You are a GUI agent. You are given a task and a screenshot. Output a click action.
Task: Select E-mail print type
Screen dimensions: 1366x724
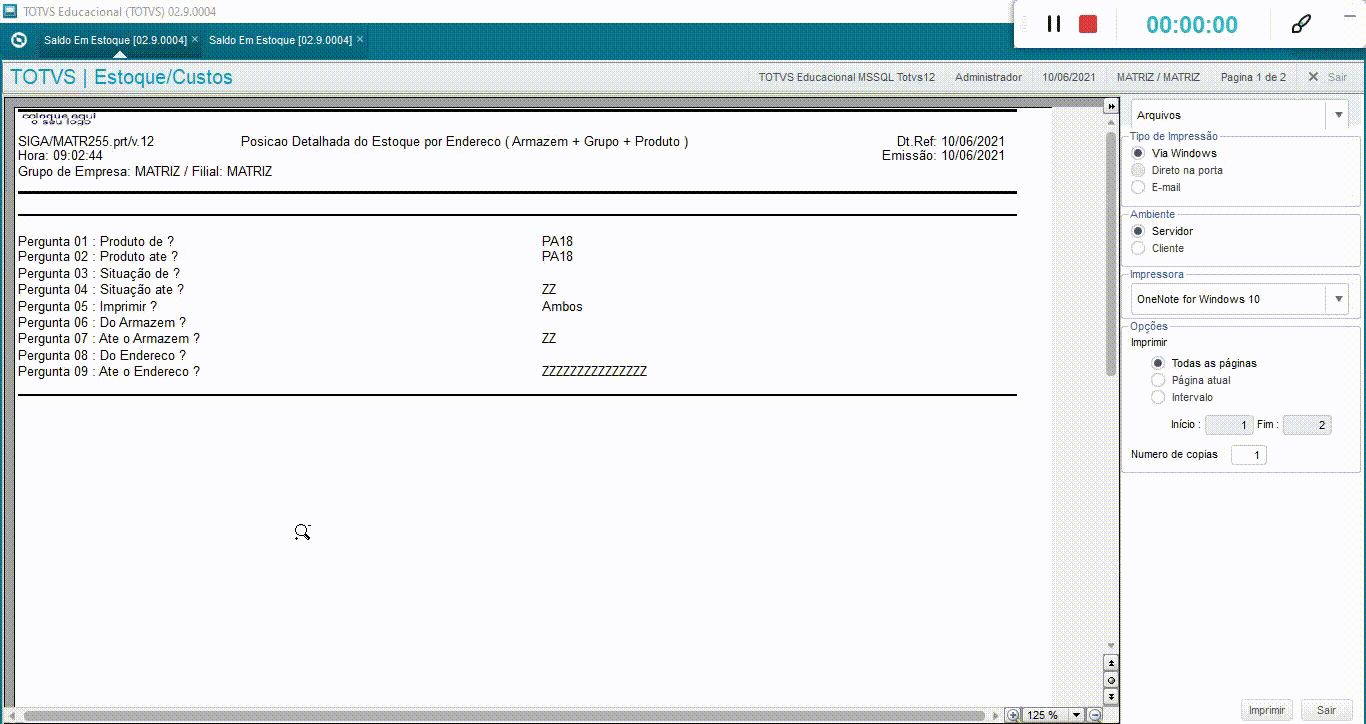coord(1138,187)
